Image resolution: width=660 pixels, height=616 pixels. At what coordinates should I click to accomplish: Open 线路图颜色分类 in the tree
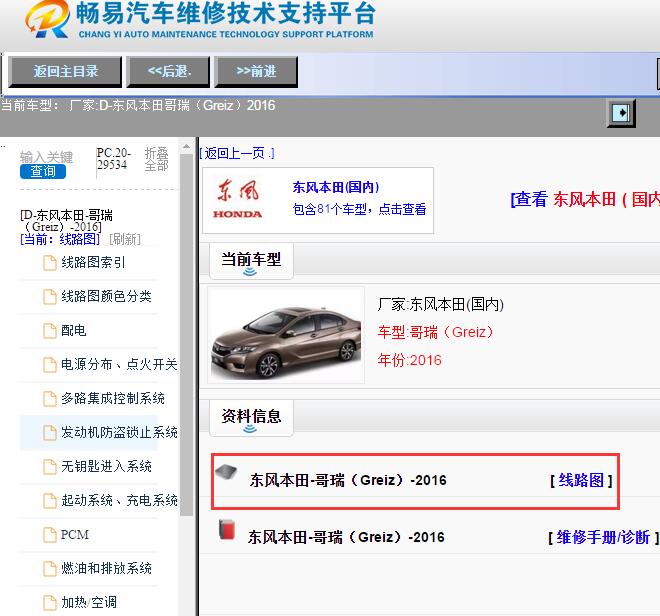tap(106, 296)
